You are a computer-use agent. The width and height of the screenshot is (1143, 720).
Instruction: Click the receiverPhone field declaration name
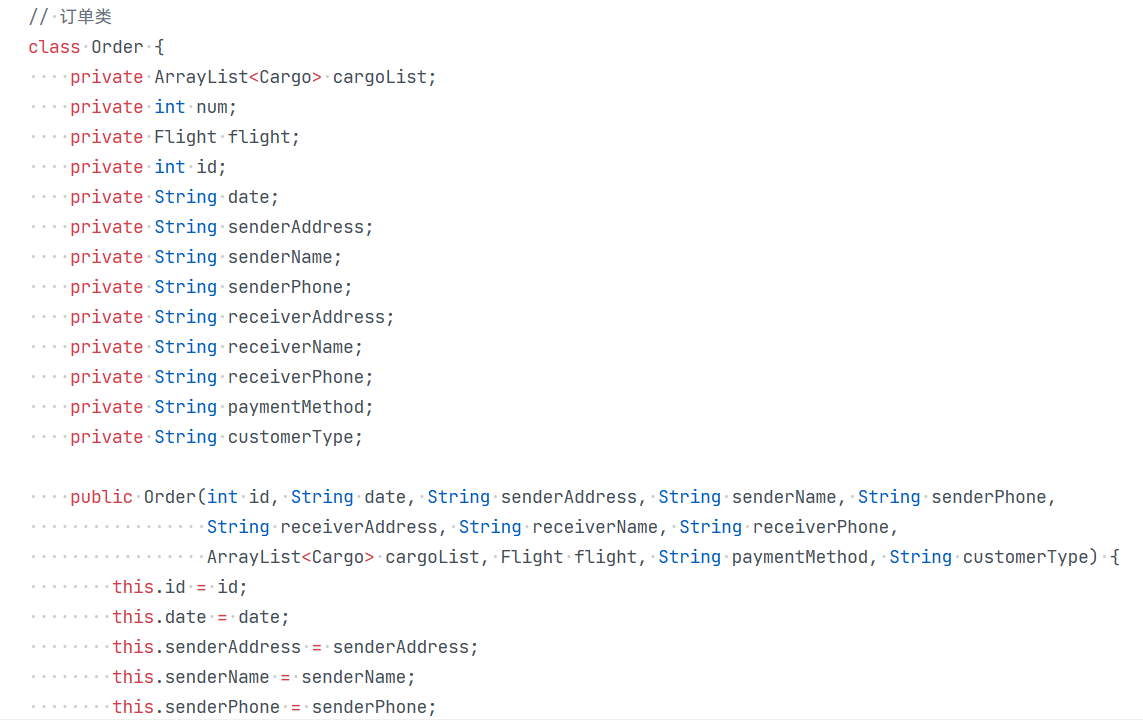(x=298, y=377)
